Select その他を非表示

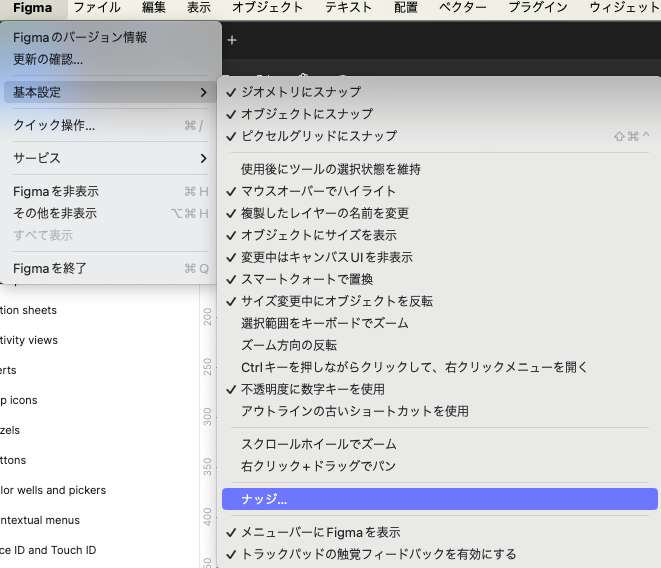pyautogui.click(x=110, y=213)
